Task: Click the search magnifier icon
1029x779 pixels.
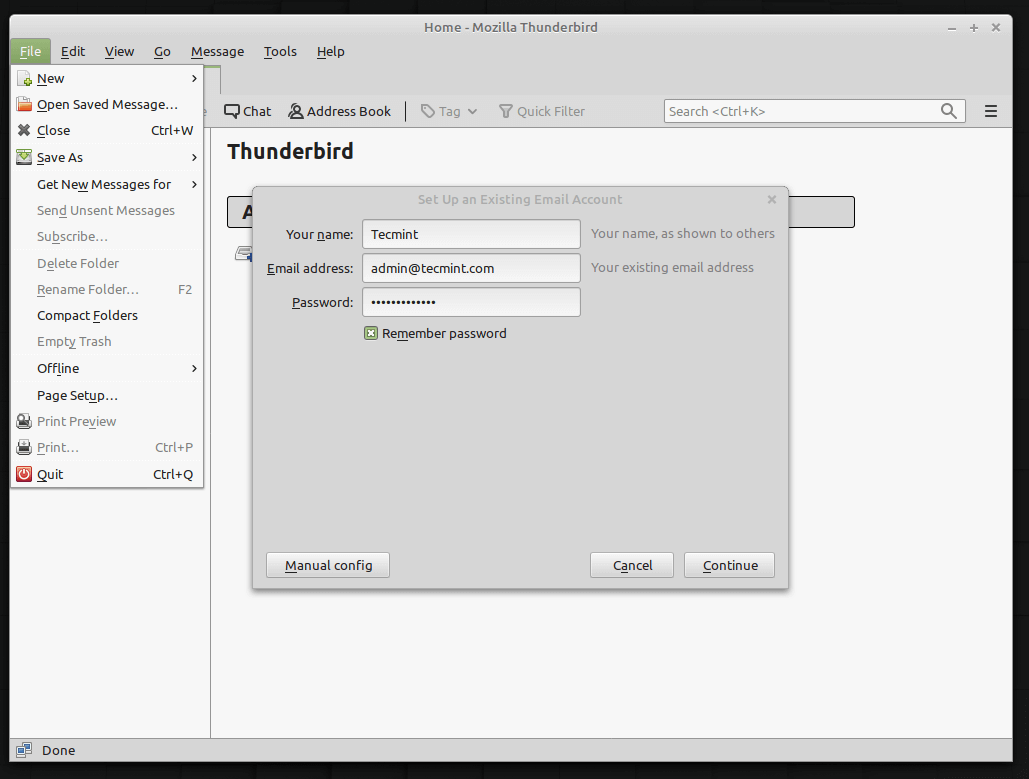Action: tap(949, 111)
